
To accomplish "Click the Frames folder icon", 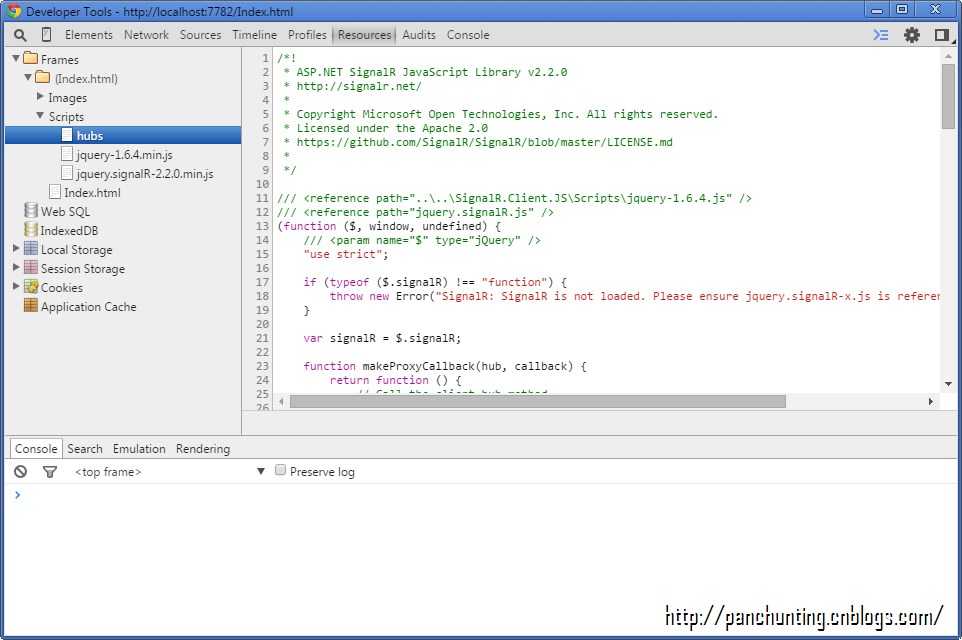I will pos(31,58).
